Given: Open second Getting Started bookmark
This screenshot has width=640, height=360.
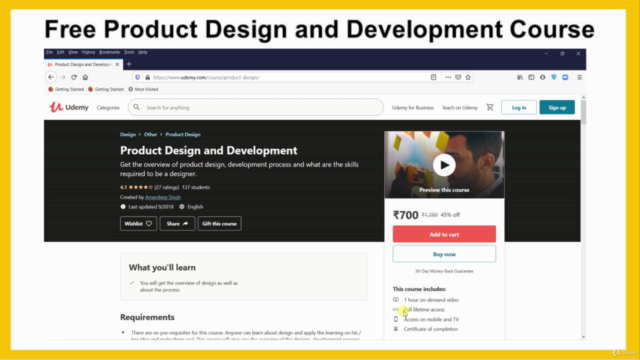Looking at the screenshot, I should (106, 89).
